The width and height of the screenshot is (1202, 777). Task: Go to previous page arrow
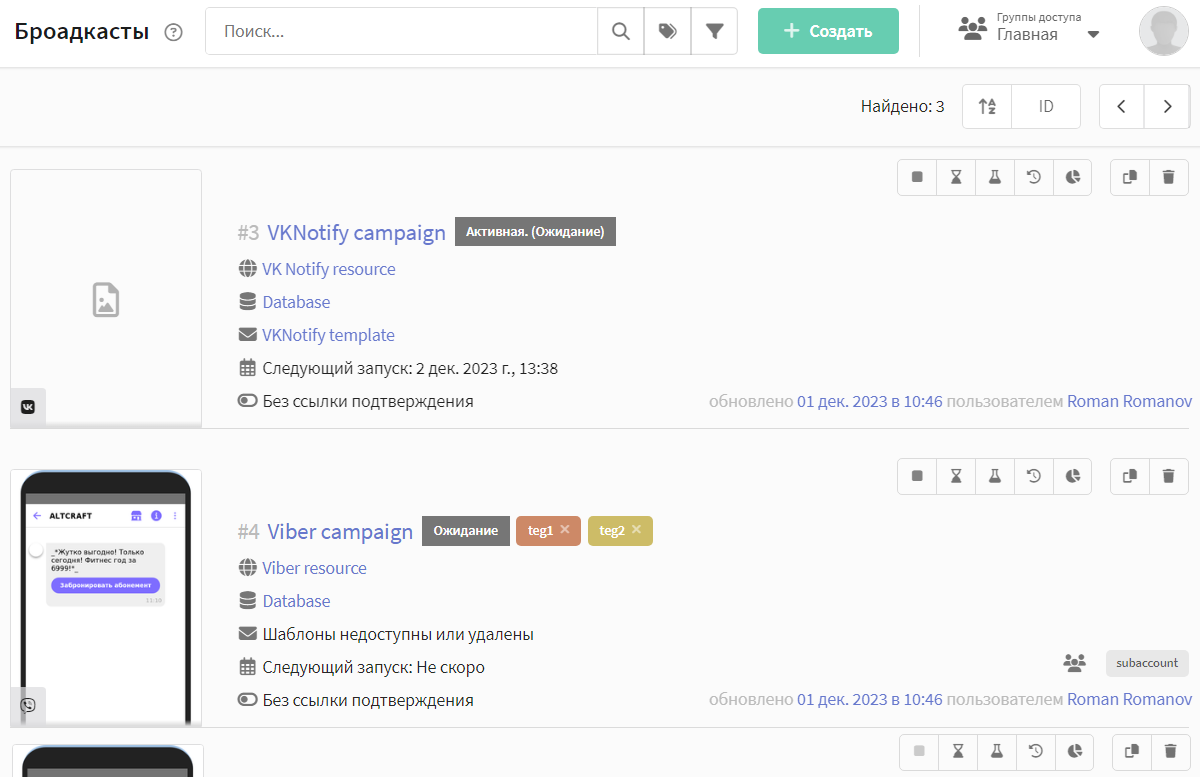point(1122,106)
